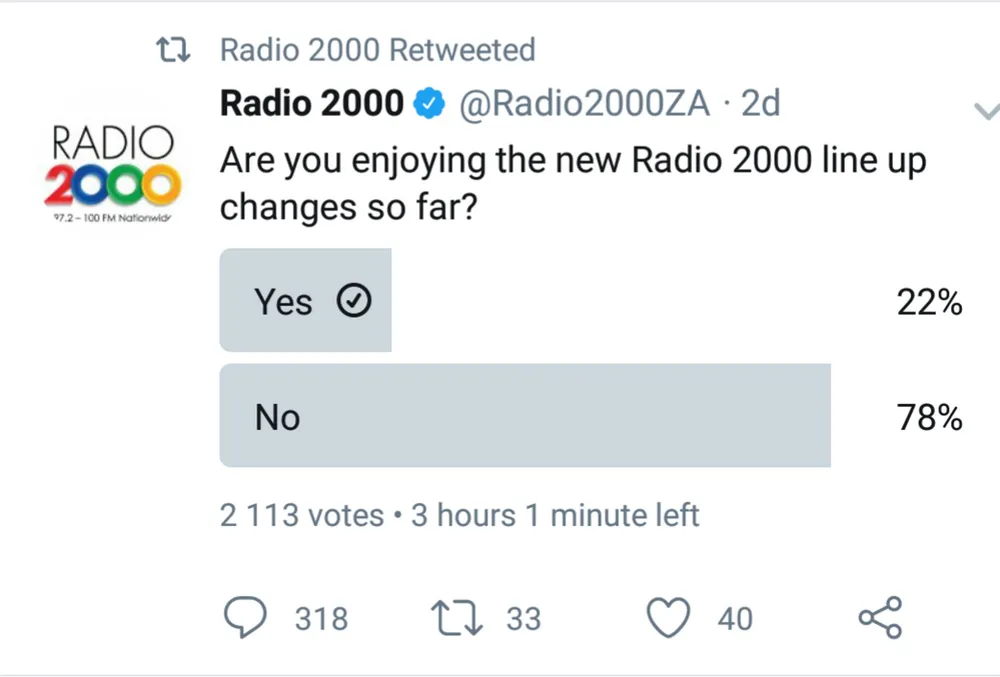Expand the tweet options chevron
This screenshot has height=677, width=1000.
[x=985, y=110]
